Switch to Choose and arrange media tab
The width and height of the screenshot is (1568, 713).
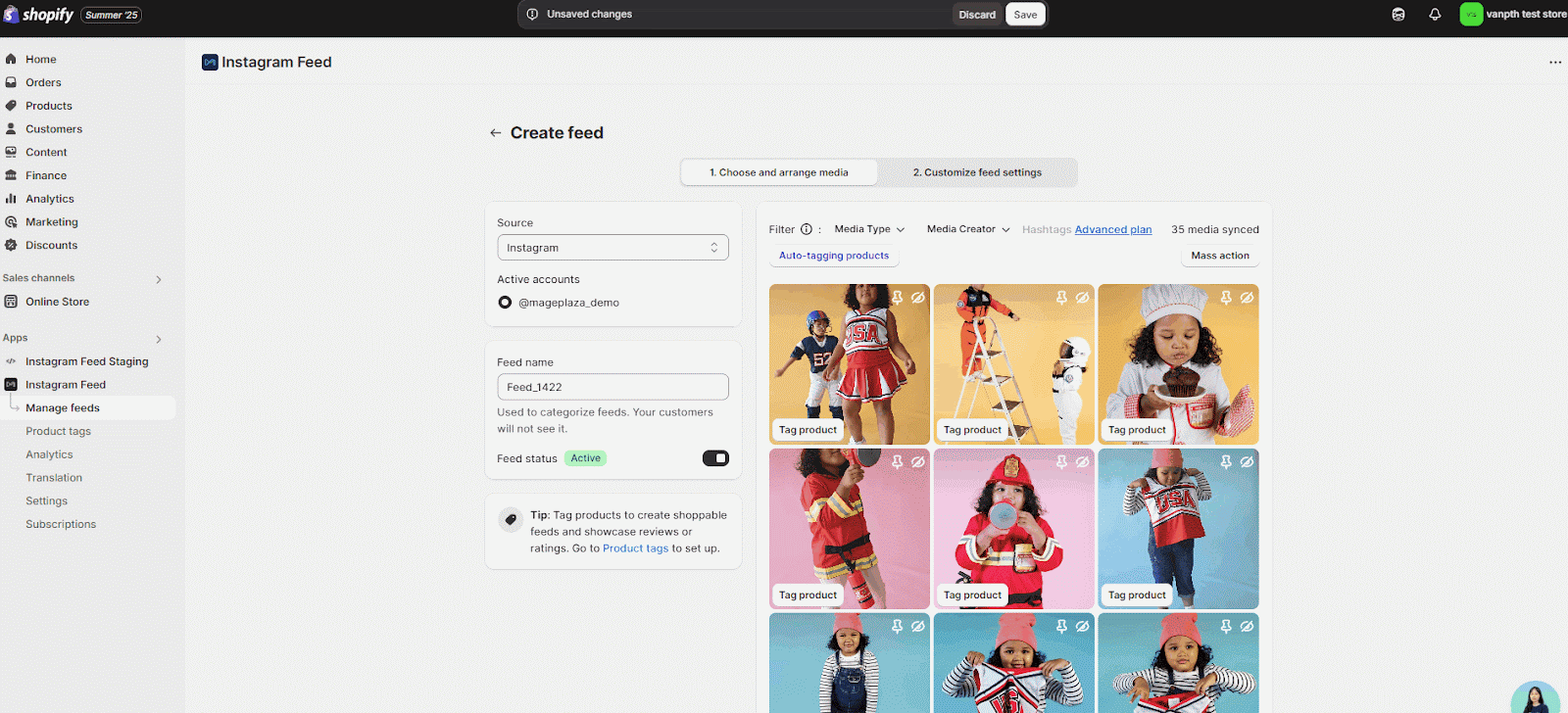[x=779, y=172]
